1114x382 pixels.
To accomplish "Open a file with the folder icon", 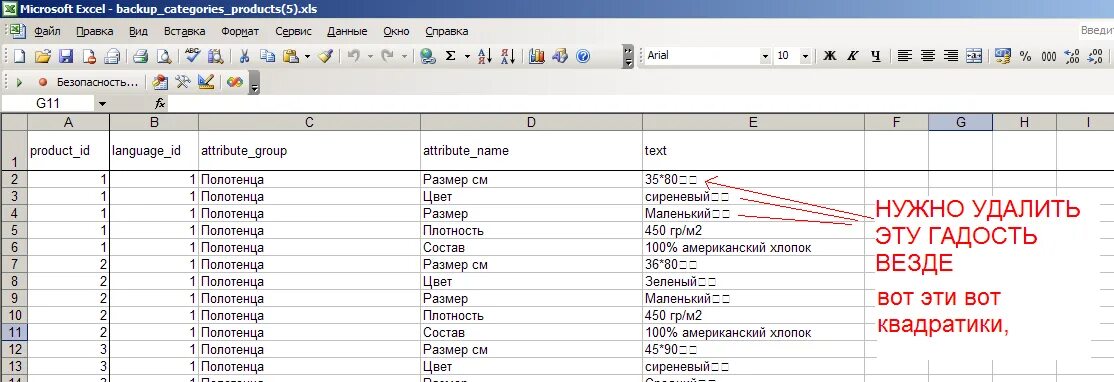I will point(43,56).
